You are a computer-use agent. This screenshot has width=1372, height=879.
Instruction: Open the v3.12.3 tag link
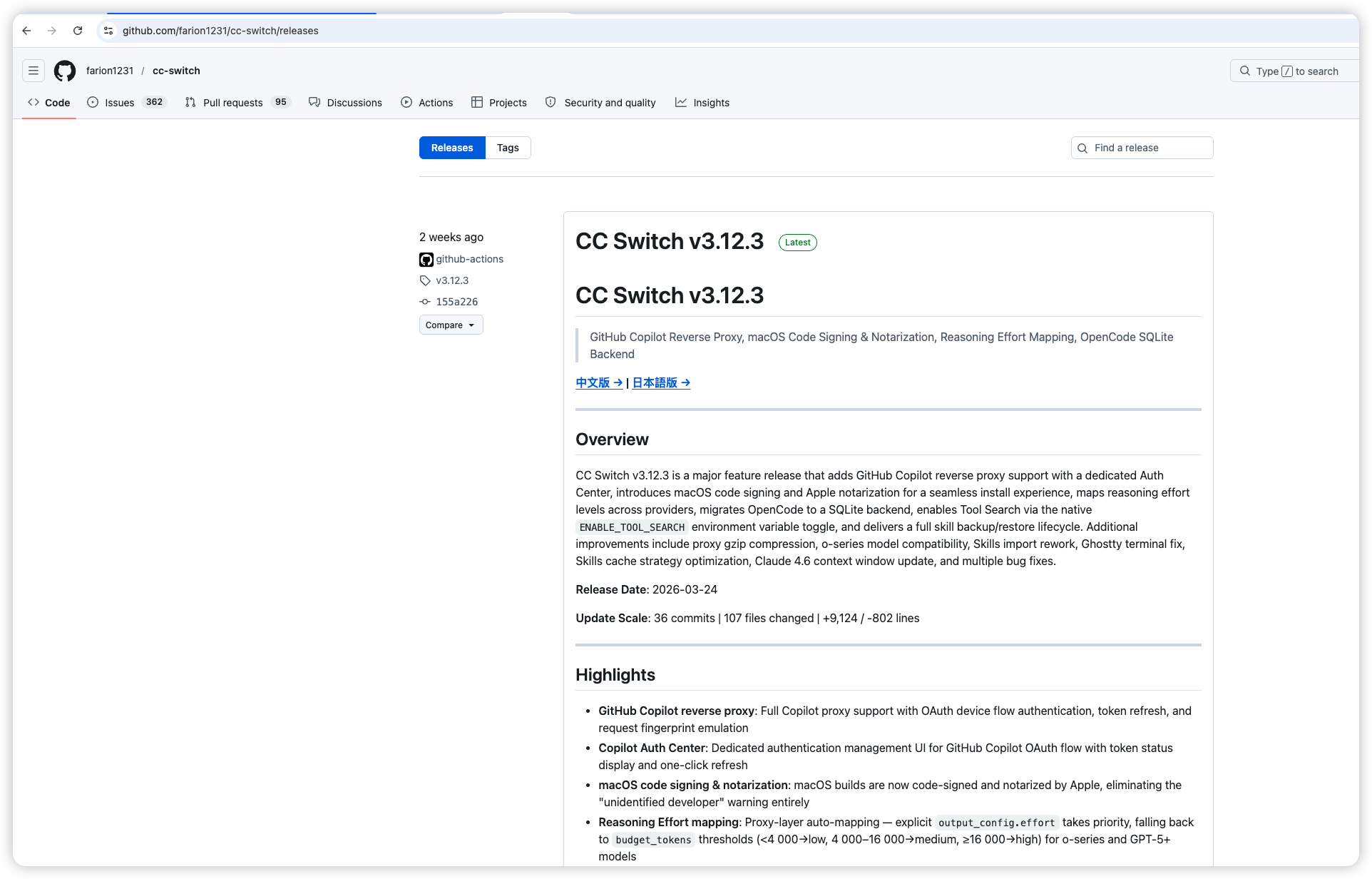452,280
